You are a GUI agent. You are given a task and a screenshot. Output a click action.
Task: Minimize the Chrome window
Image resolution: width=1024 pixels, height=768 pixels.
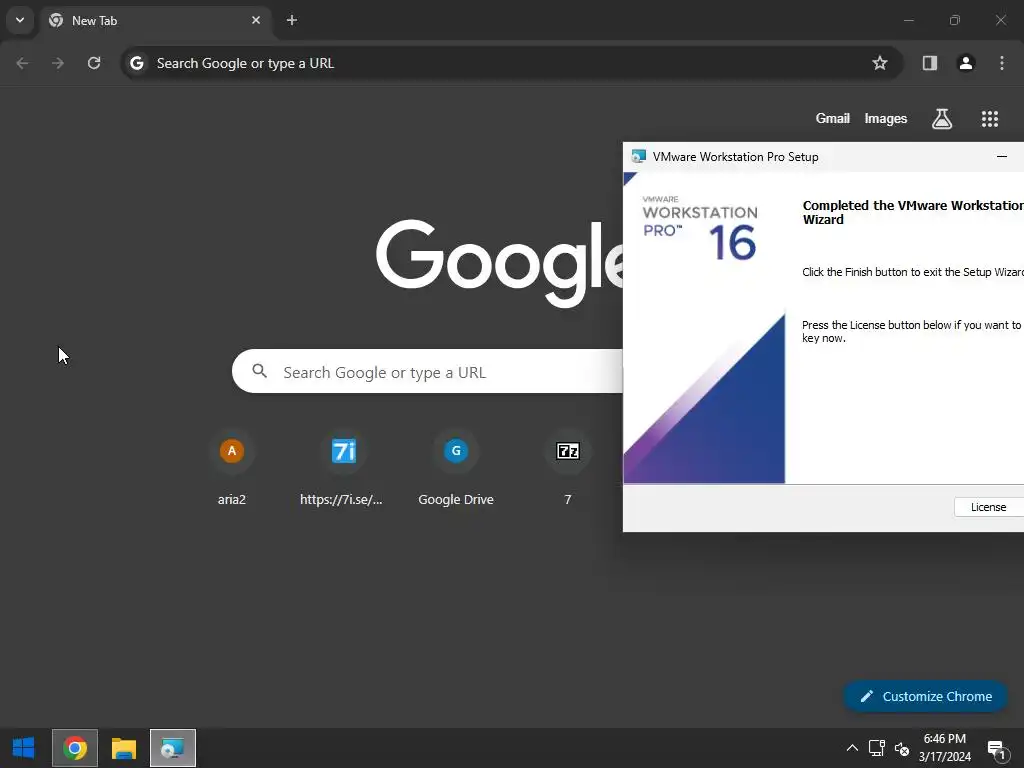pos(908,20)
